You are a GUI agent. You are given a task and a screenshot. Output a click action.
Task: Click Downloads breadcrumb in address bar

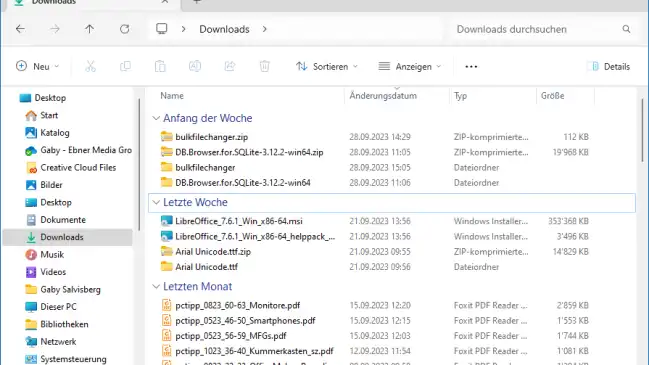[x=224, y=29]
